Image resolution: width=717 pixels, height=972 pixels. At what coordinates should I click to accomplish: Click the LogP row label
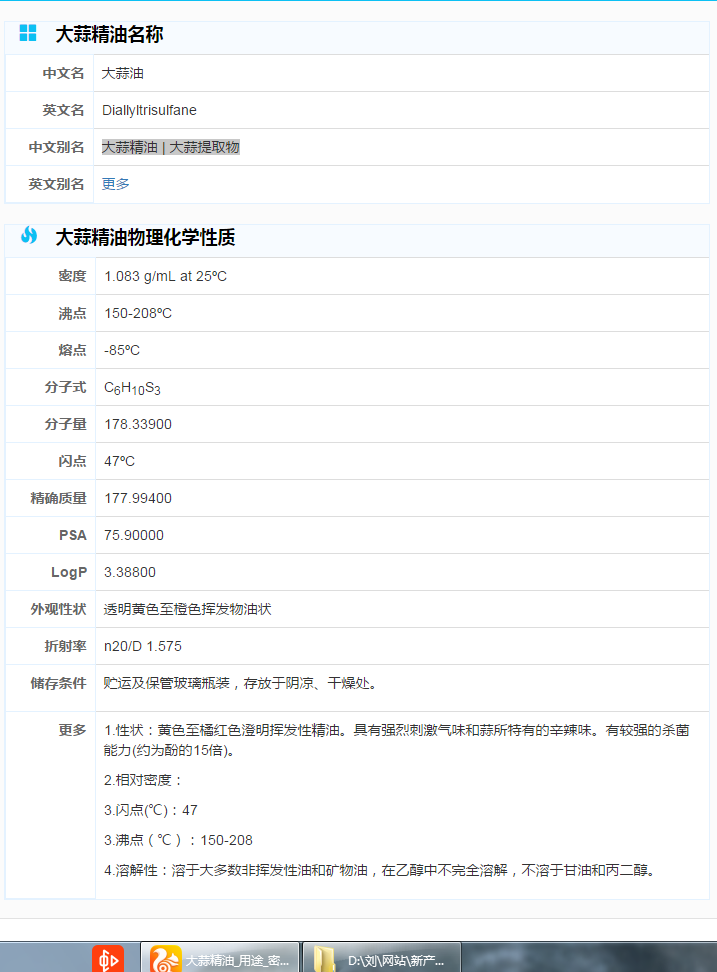point(69,572)
